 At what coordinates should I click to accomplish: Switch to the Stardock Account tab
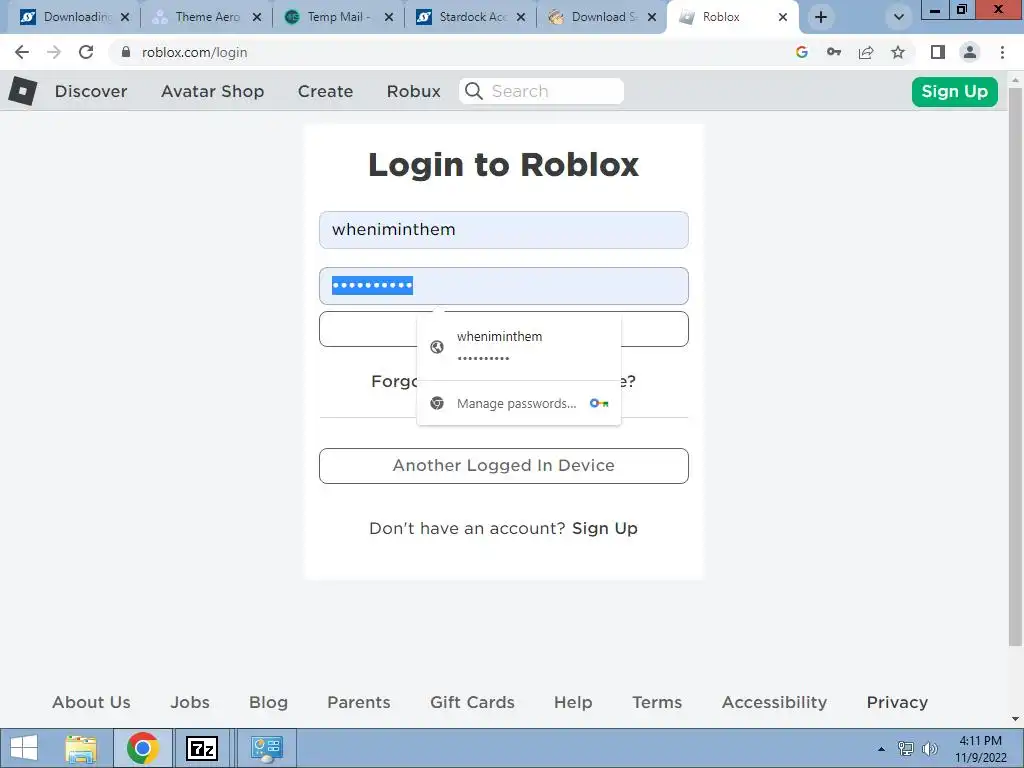(x=470, y=17)
